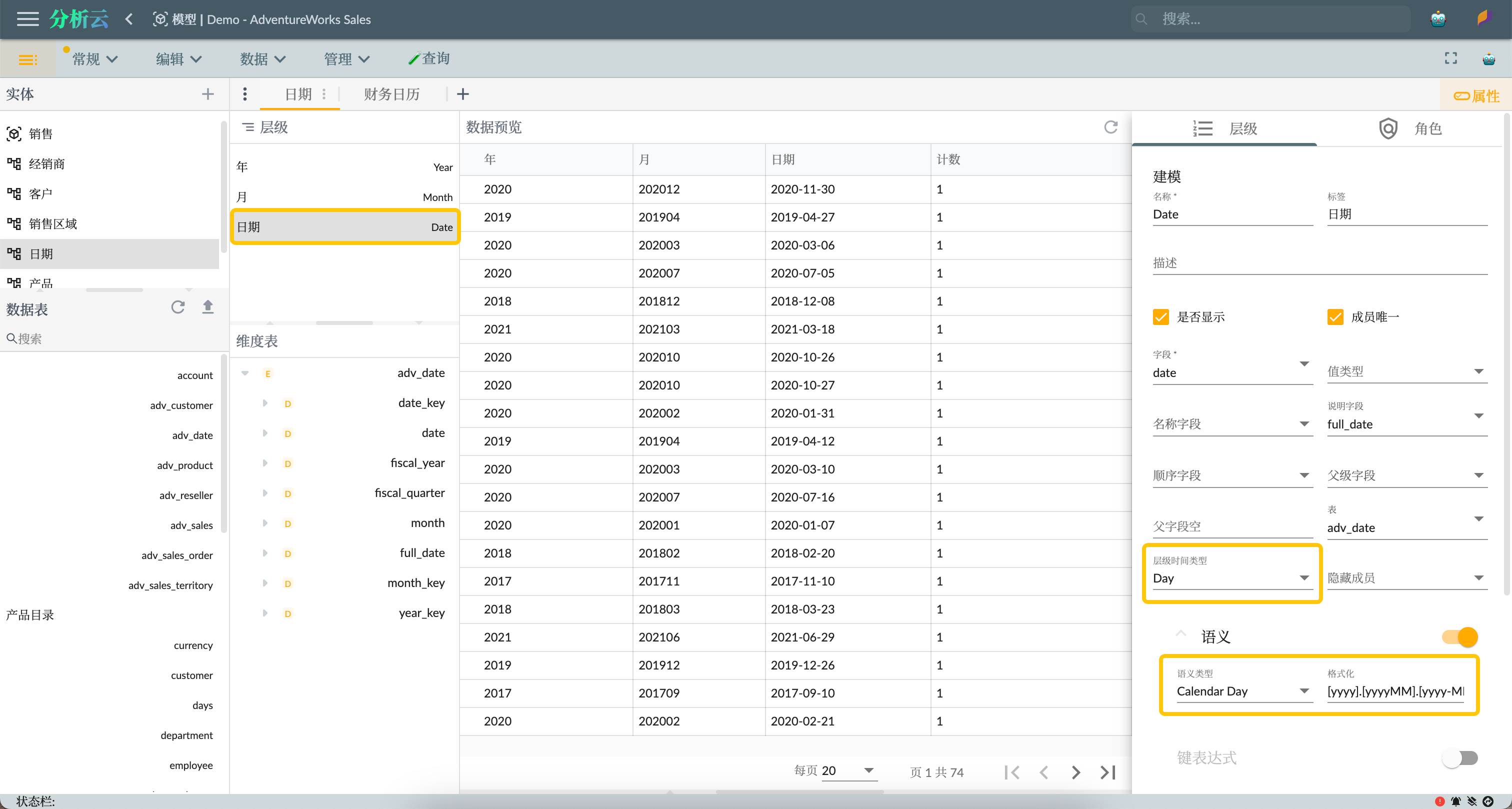The width and height of the screenshot is (1512, 809).
Task: Enable the 键表达式 toggle
Action: (x=1460, y=757)
